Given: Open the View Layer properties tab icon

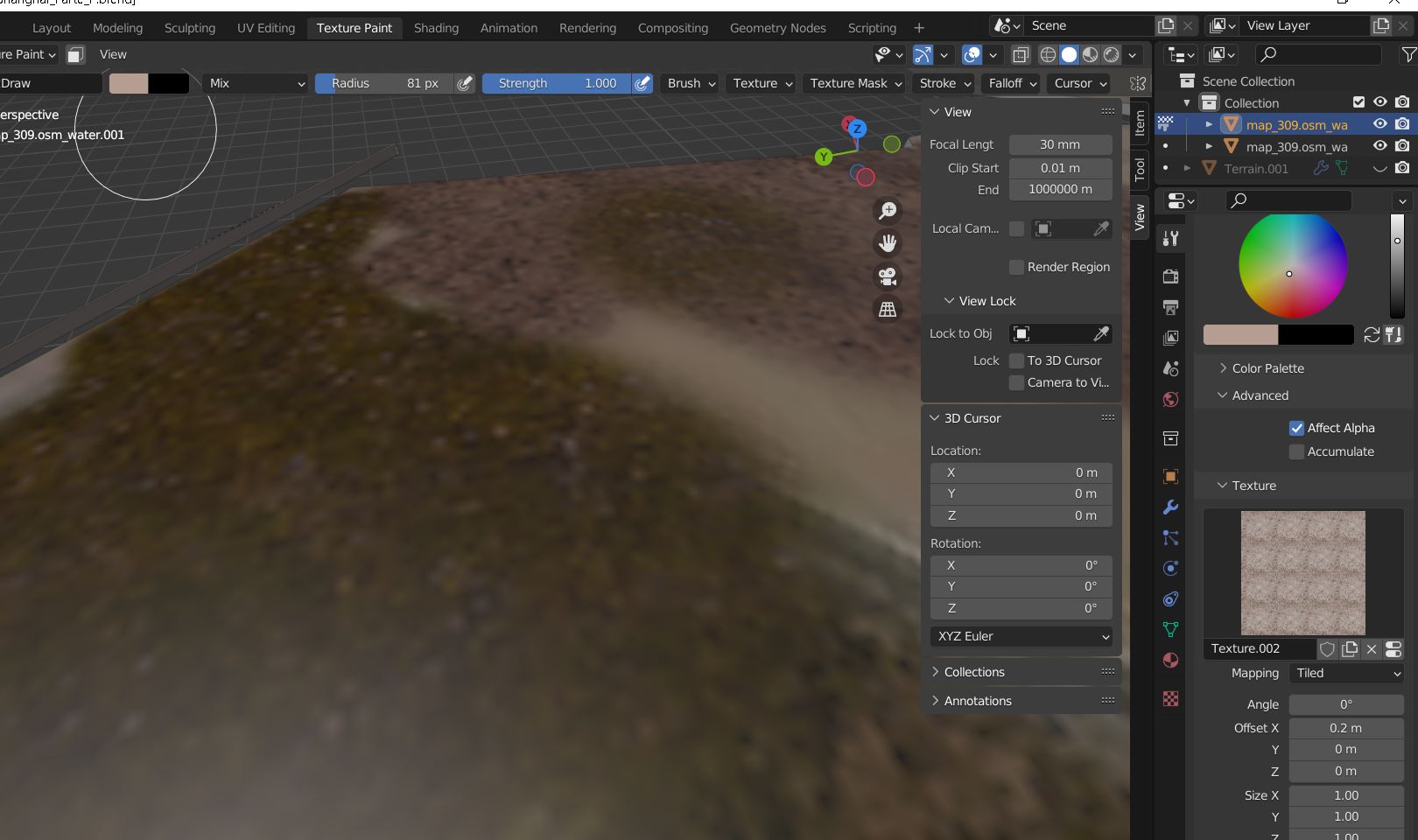Looking at the screenshot, I should coord(1171,338).
